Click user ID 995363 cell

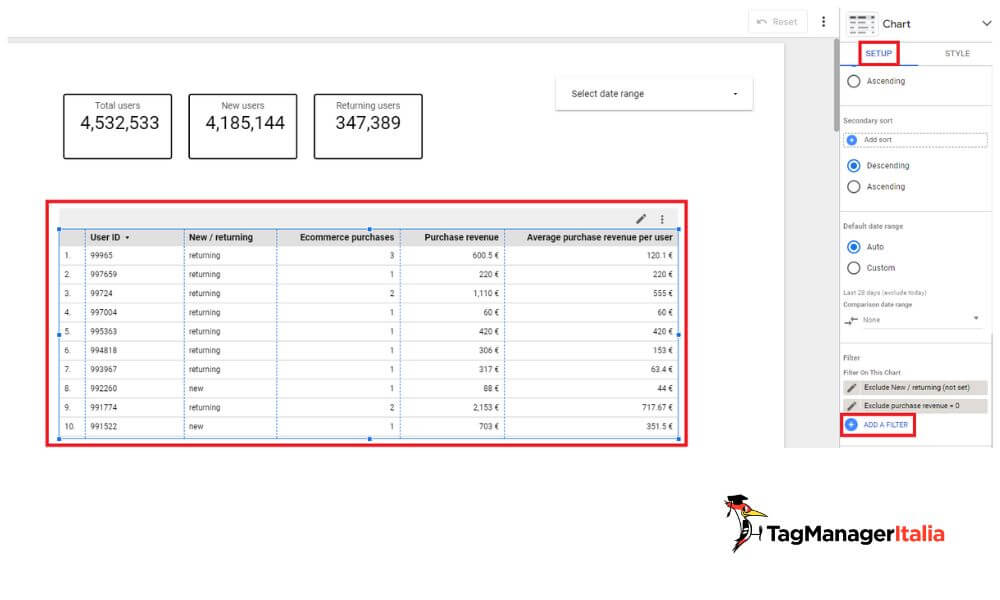103,332
